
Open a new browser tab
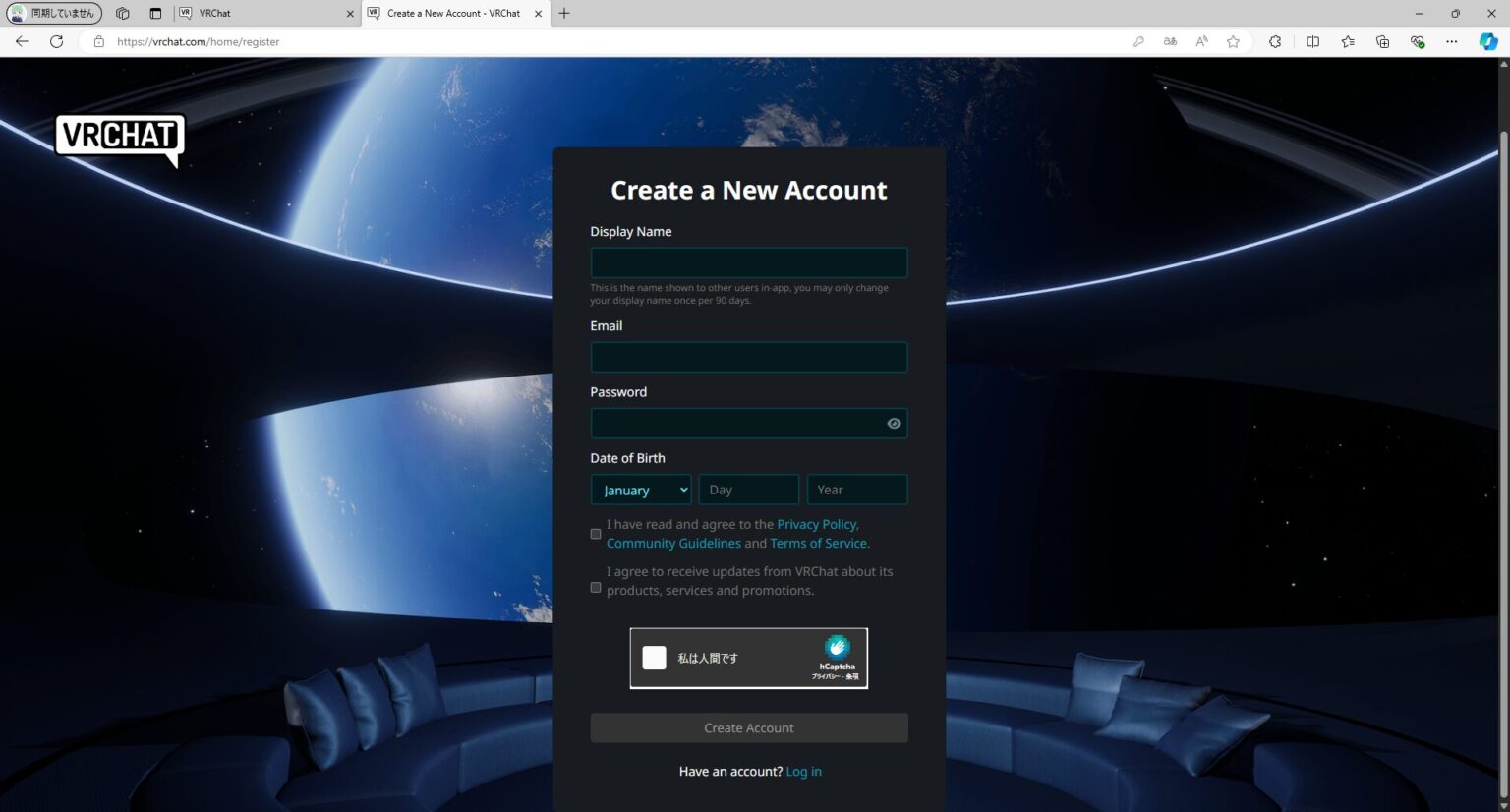[564, 13]
